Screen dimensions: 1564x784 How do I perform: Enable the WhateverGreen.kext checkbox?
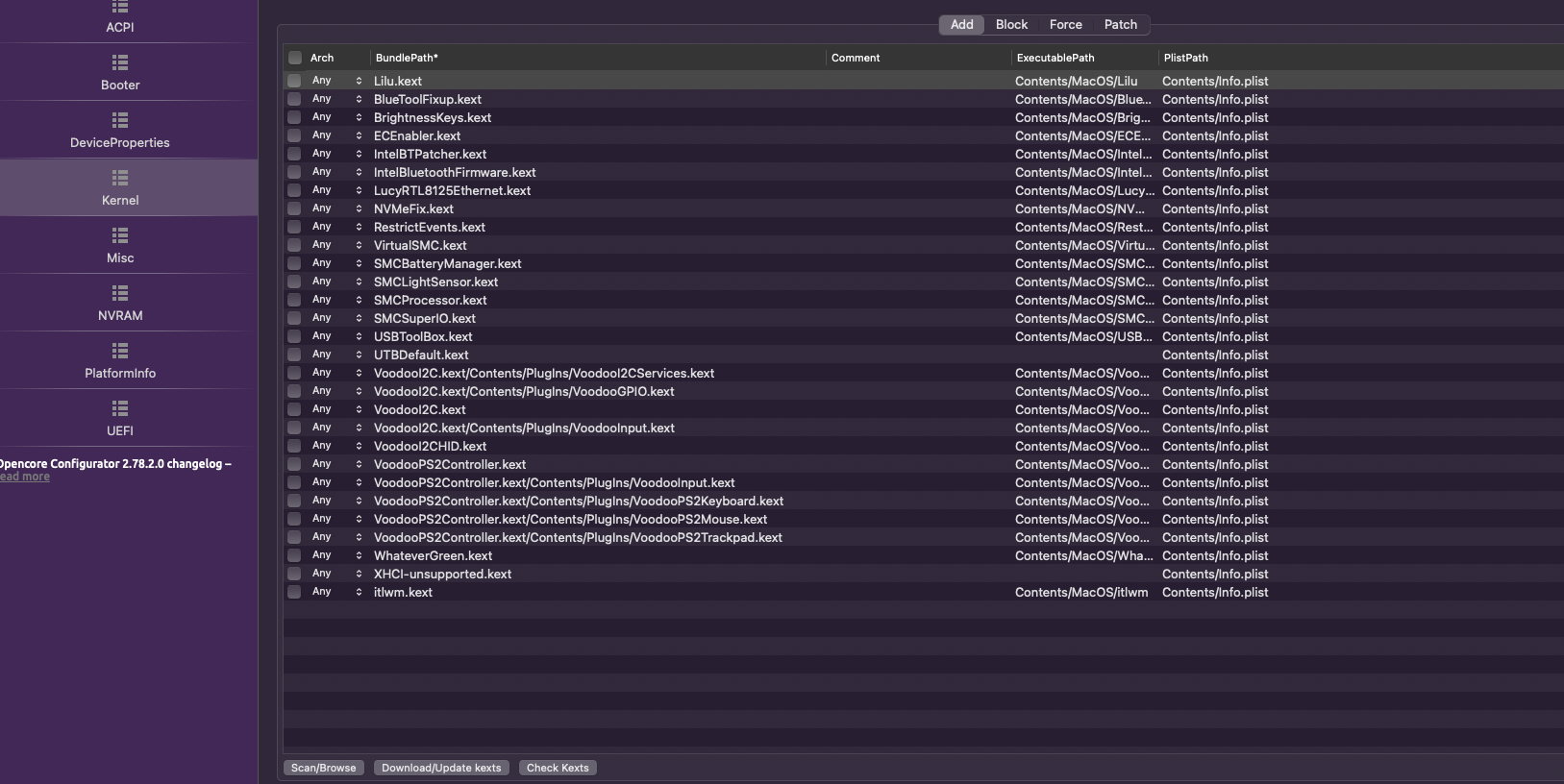point(294,555)
